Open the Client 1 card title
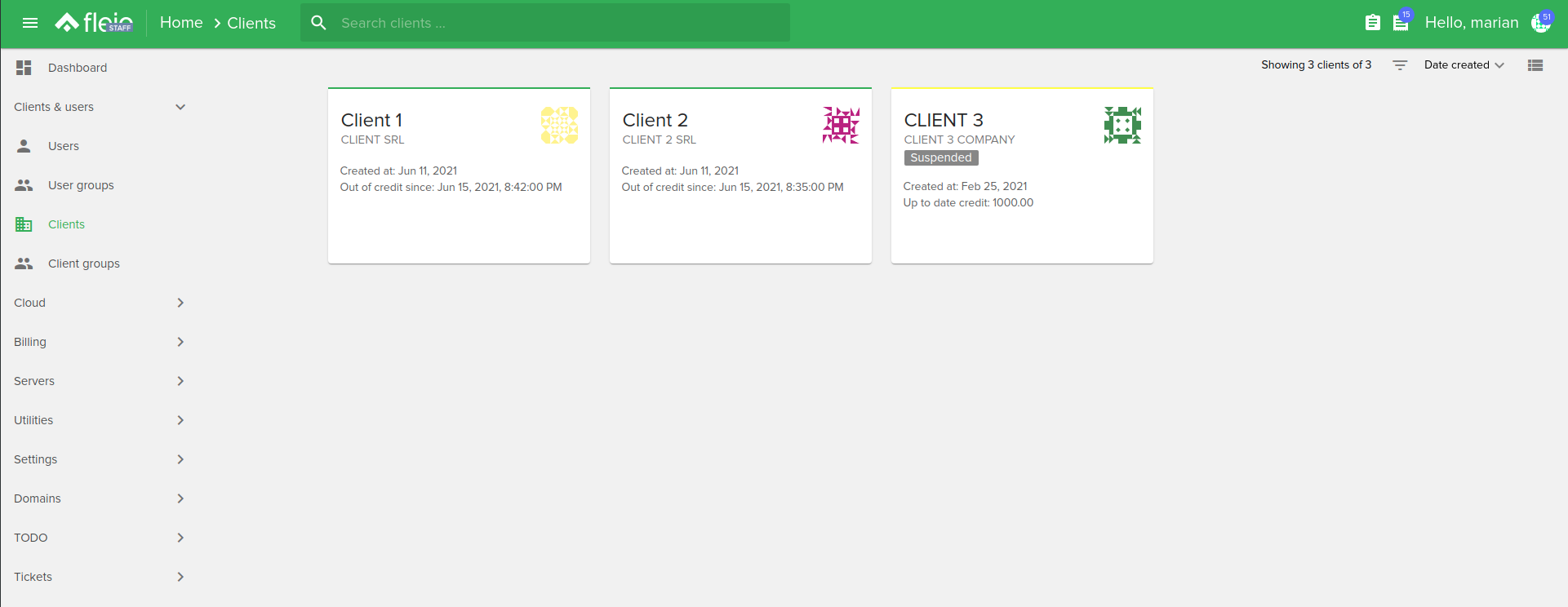The width and height of the screenshot is (1568, 607). pyautogui.click(x=371, y=120)
